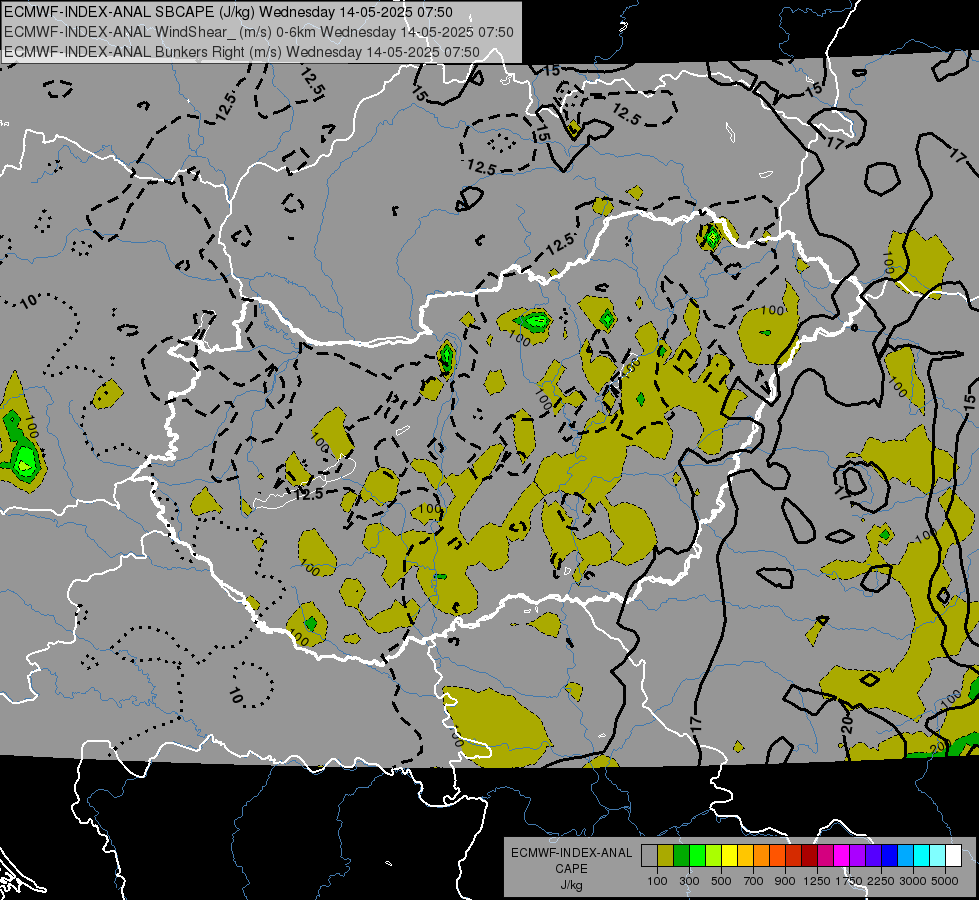979x900 pixels.
Task: Choose the amber swatch left of 700
Action: [x=745, y=856]
